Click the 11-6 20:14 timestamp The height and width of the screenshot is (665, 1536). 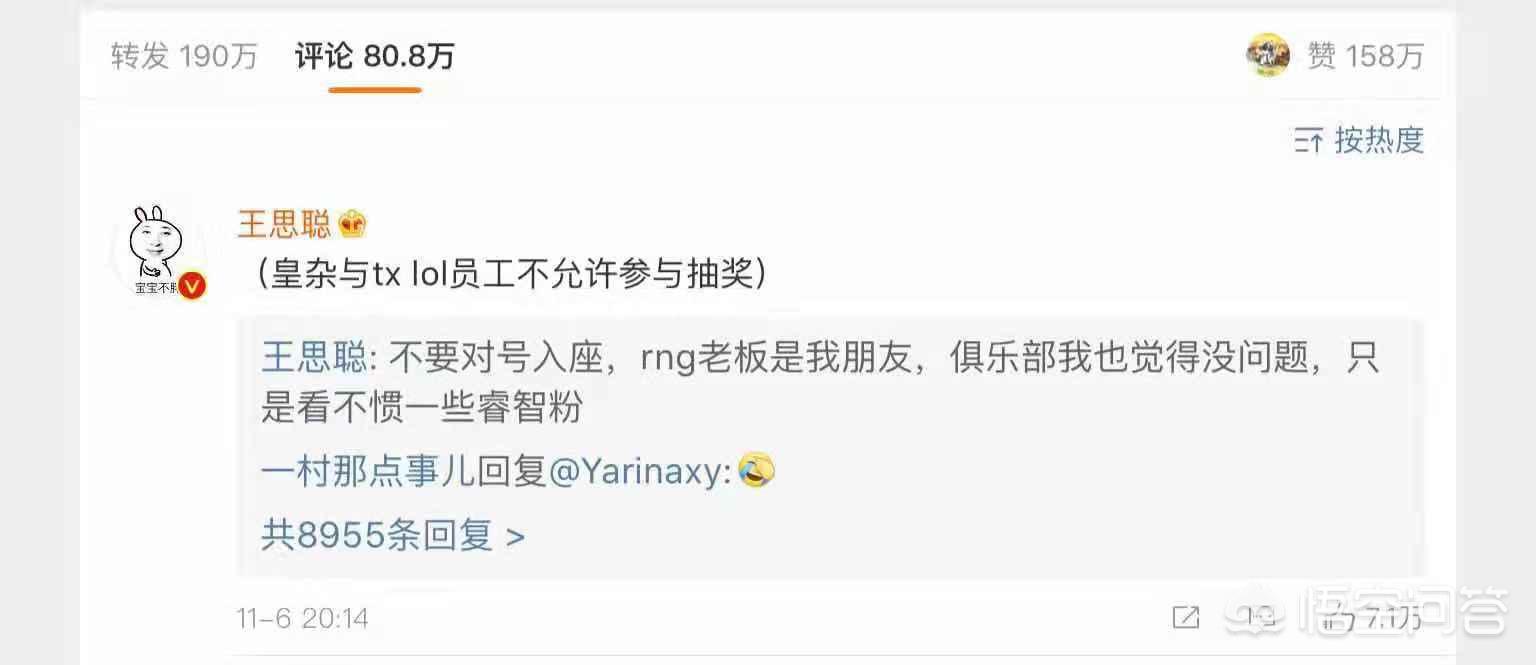pyautogui.click(x=303, y=619)
